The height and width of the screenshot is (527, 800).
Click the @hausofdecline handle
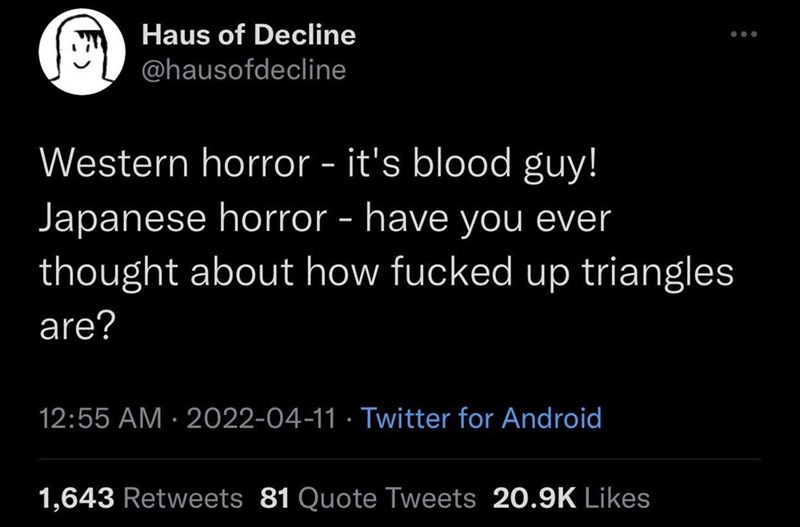(x=245, y=70)
